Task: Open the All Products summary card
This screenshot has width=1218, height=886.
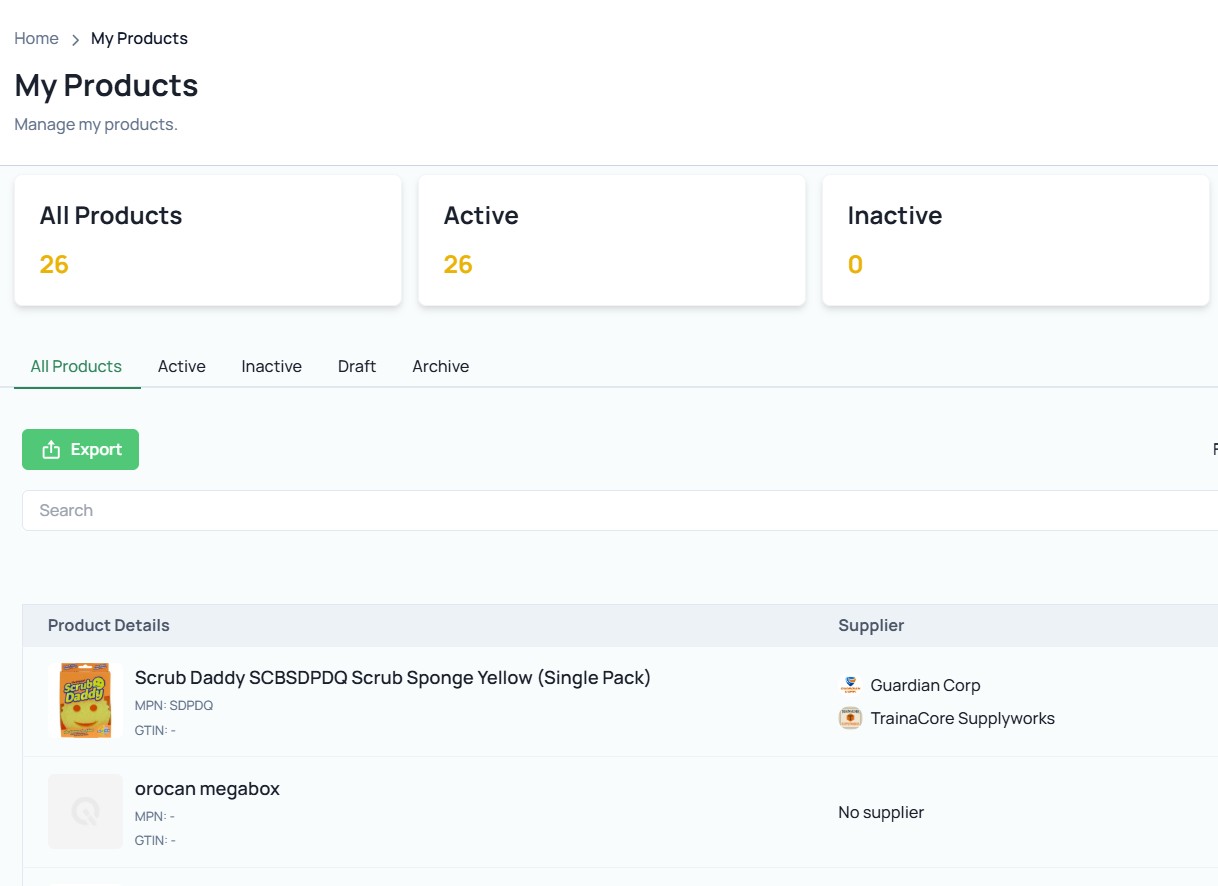Action: coord(208,240)
